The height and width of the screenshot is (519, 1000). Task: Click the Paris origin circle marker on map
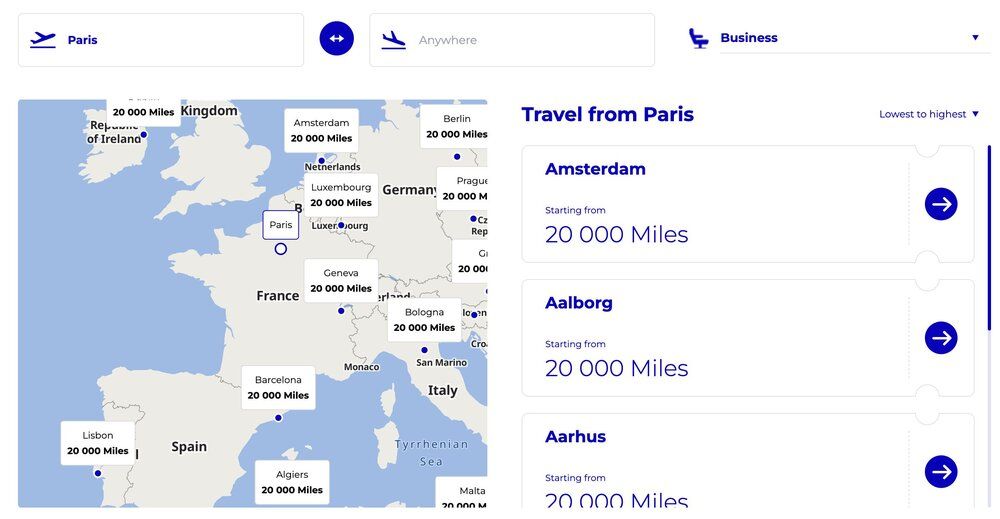tap(281, 249)
